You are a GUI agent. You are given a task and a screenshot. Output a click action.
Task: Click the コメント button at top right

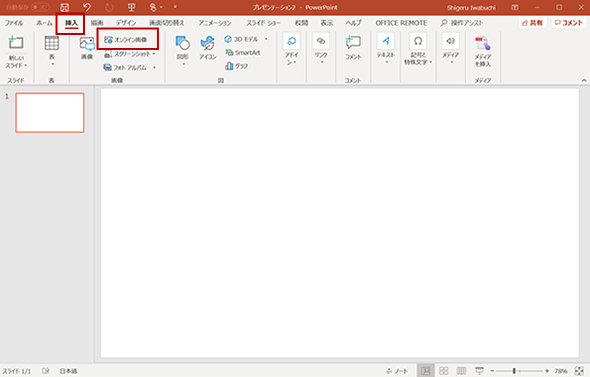tap(569, 23)
